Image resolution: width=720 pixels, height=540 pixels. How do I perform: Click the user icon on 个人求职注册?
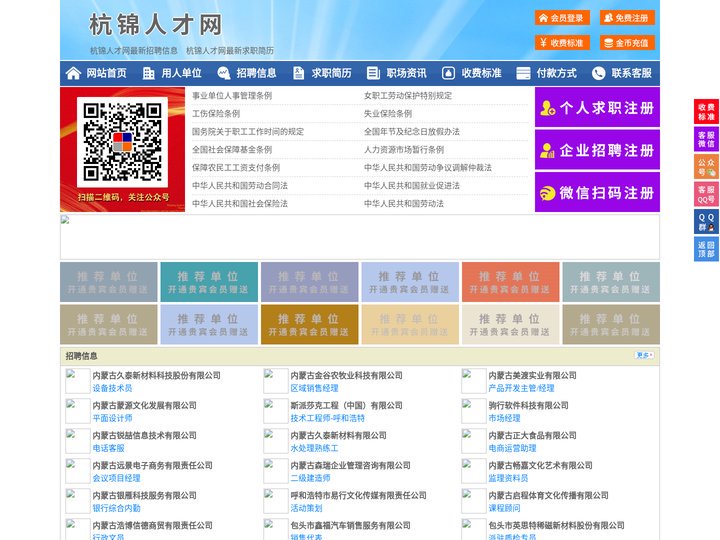547,108
